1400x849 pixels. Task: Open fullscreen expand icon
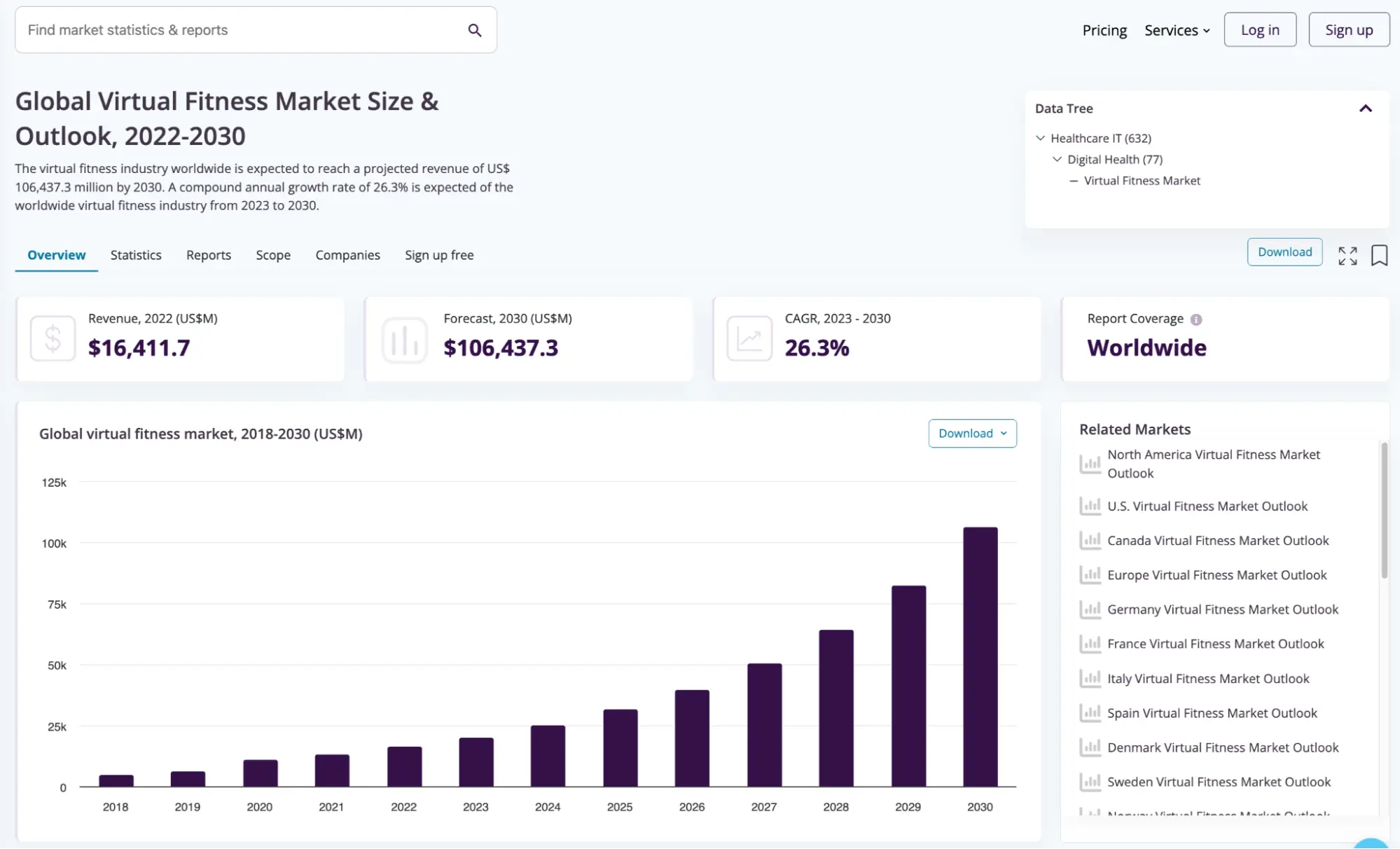1347,256
